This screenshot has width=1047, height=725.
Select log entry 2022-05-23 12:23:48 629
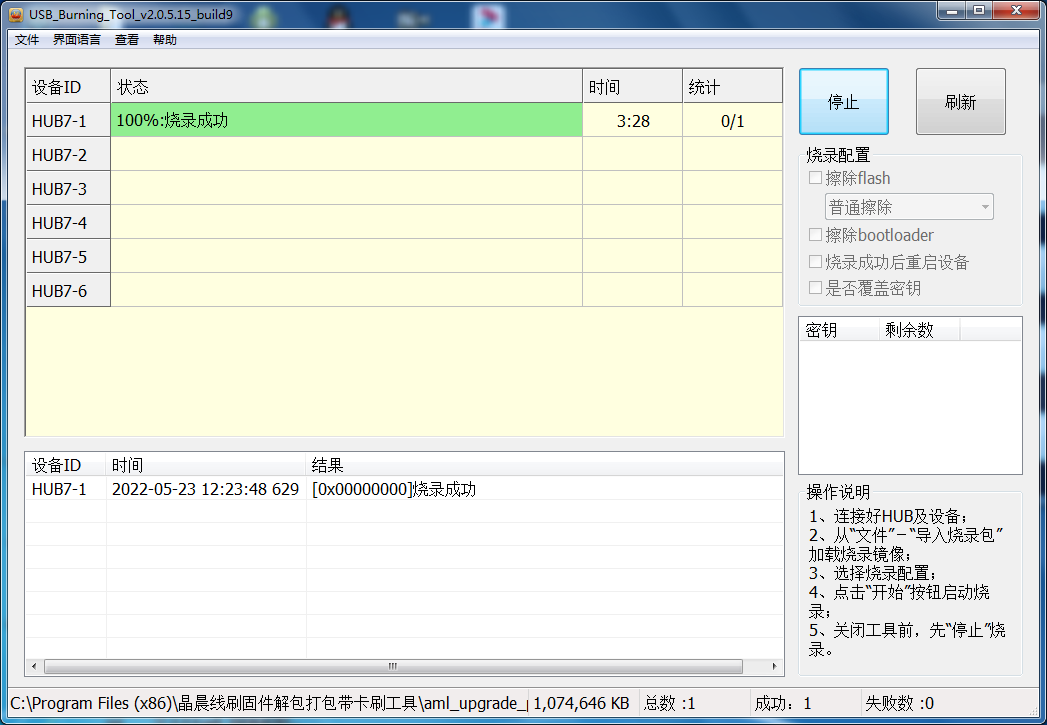click(x=205, y=489)
